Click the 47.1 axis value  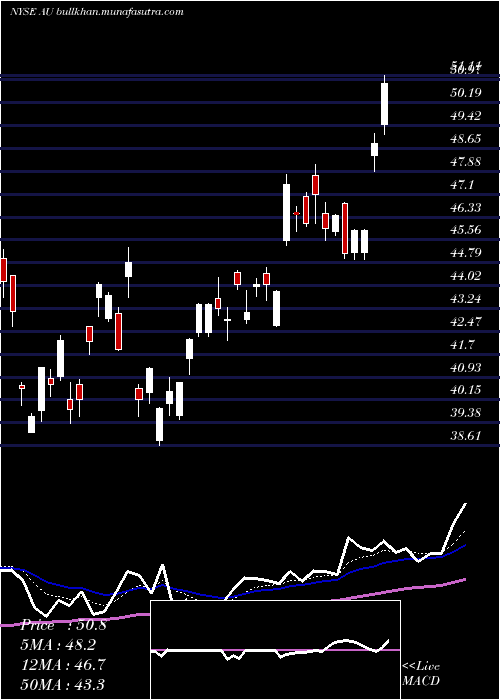point(462,184)
